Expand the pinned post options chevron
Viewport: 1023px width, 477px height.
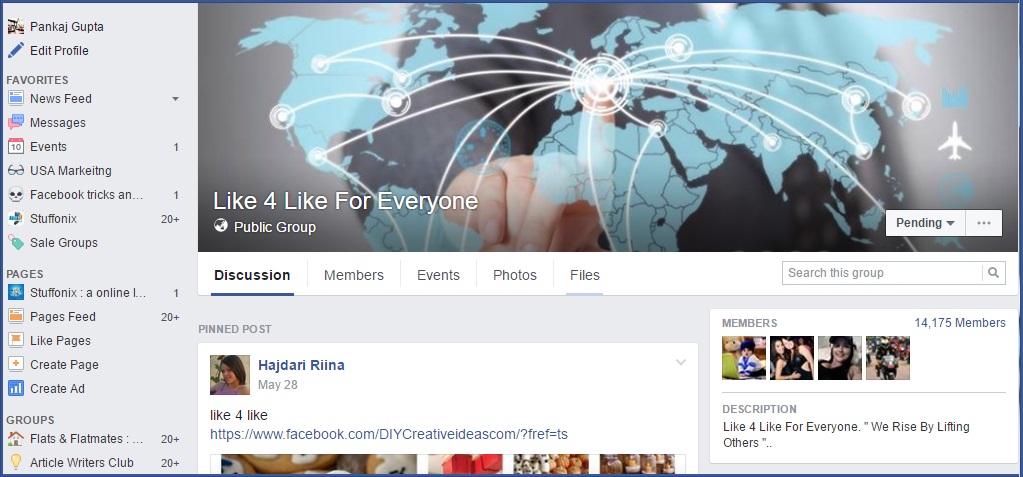point(680,362)
